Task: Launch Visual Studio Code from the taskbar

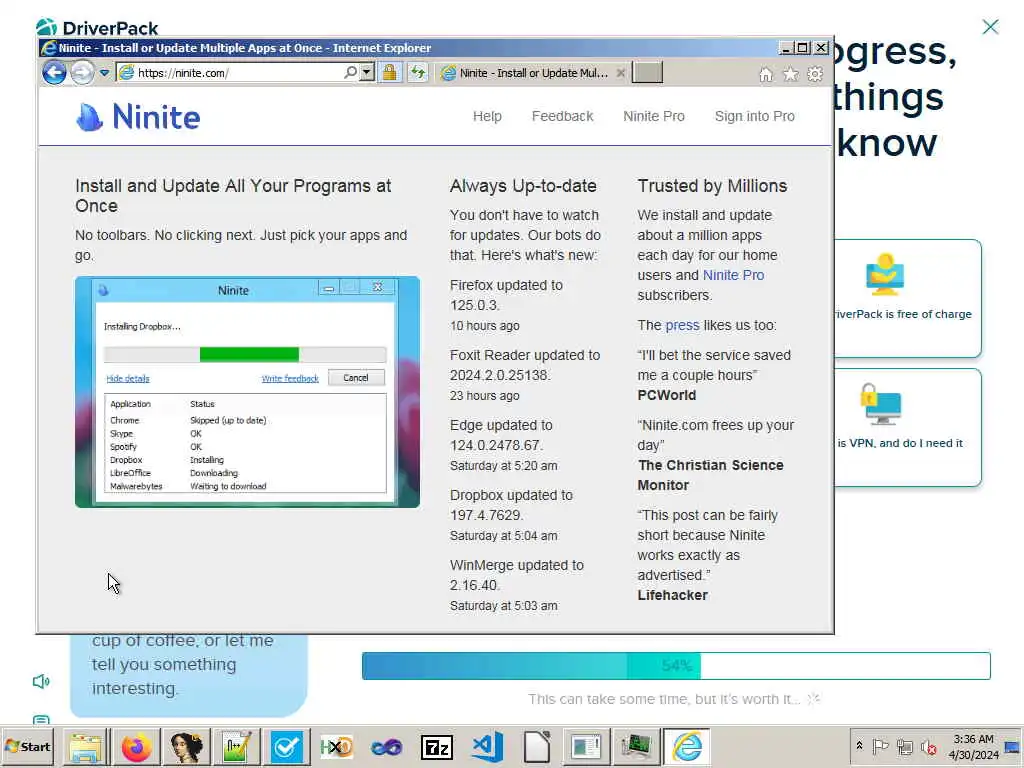Action: [487, 746]
